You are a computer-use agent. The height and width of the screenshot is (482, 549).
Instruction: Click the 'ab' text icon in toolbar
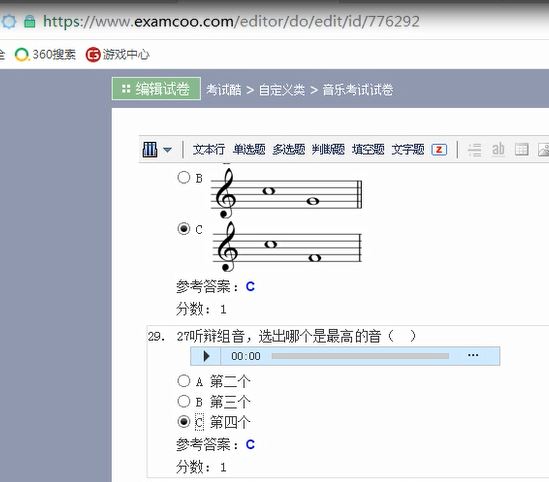pyautogui.click(x=498, y=149)
